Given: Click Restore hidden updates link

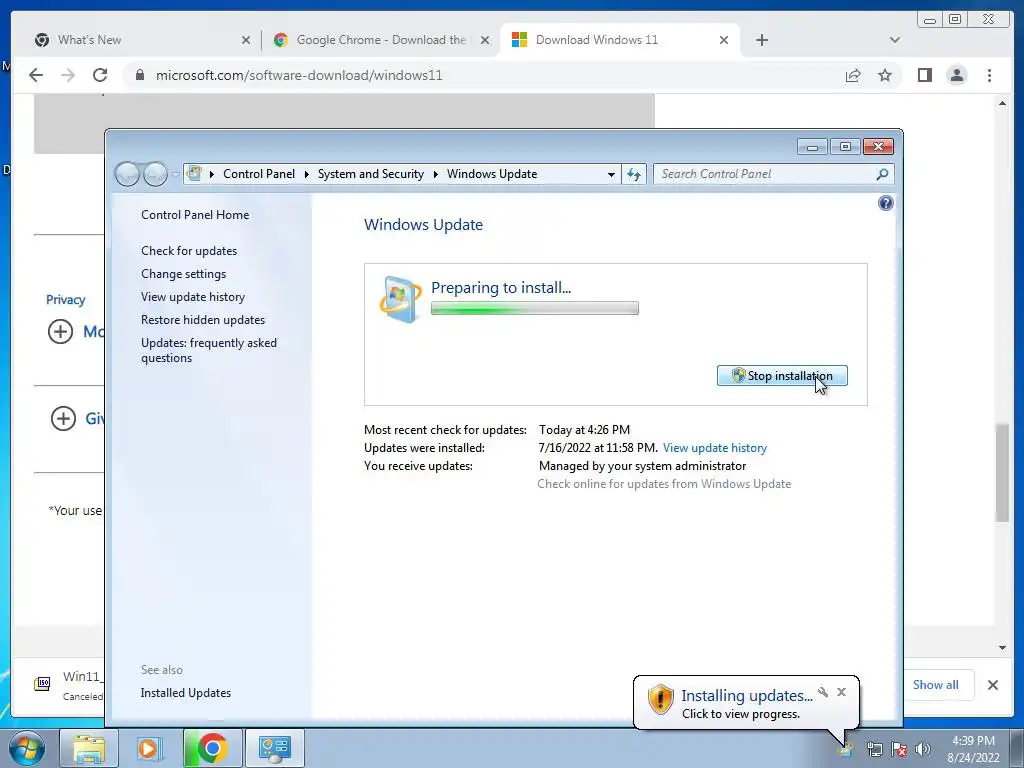Looking at the screenshot, I should 203,319.
